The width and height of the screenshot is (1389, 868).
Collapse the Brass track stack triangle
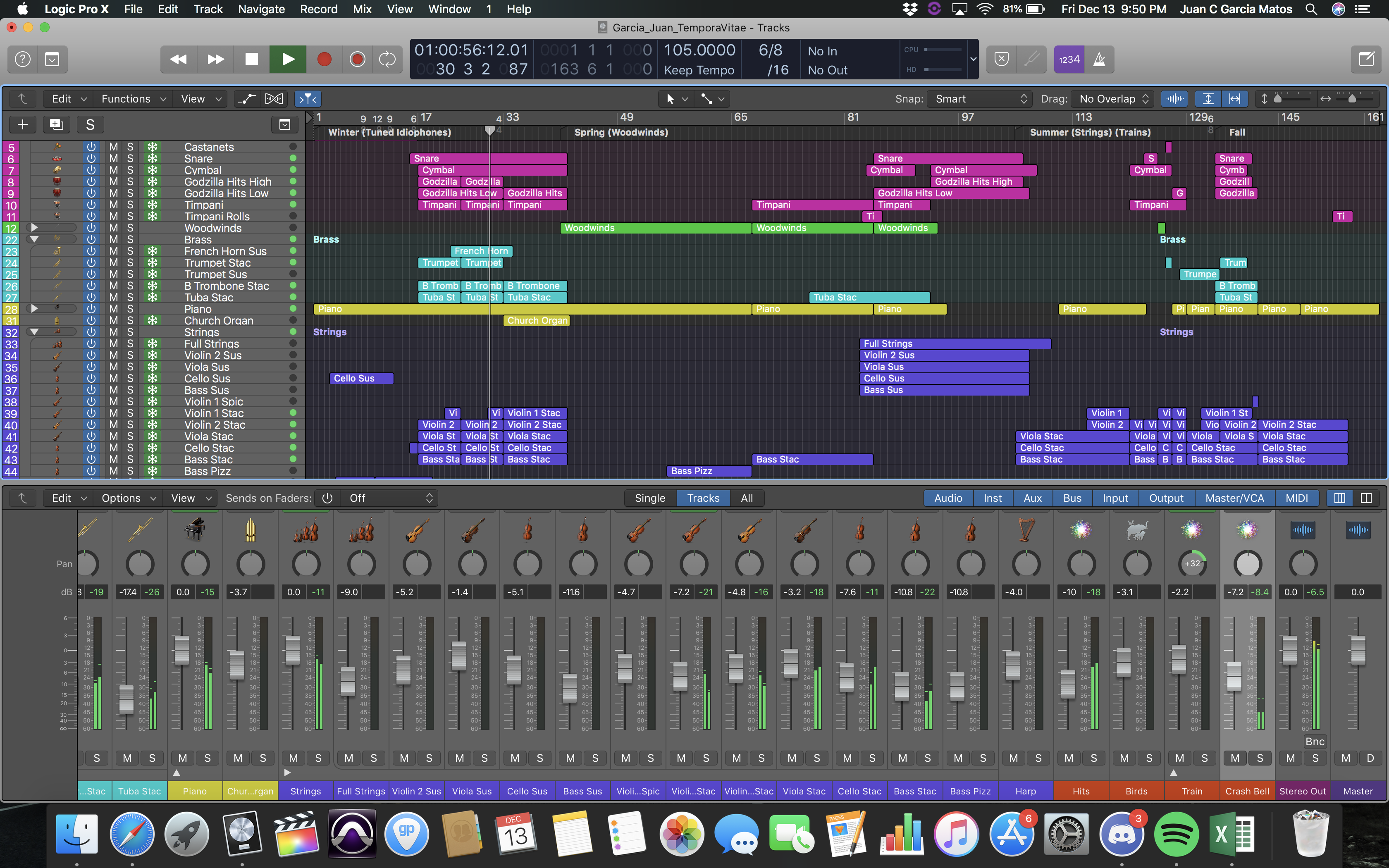[34, 239]
